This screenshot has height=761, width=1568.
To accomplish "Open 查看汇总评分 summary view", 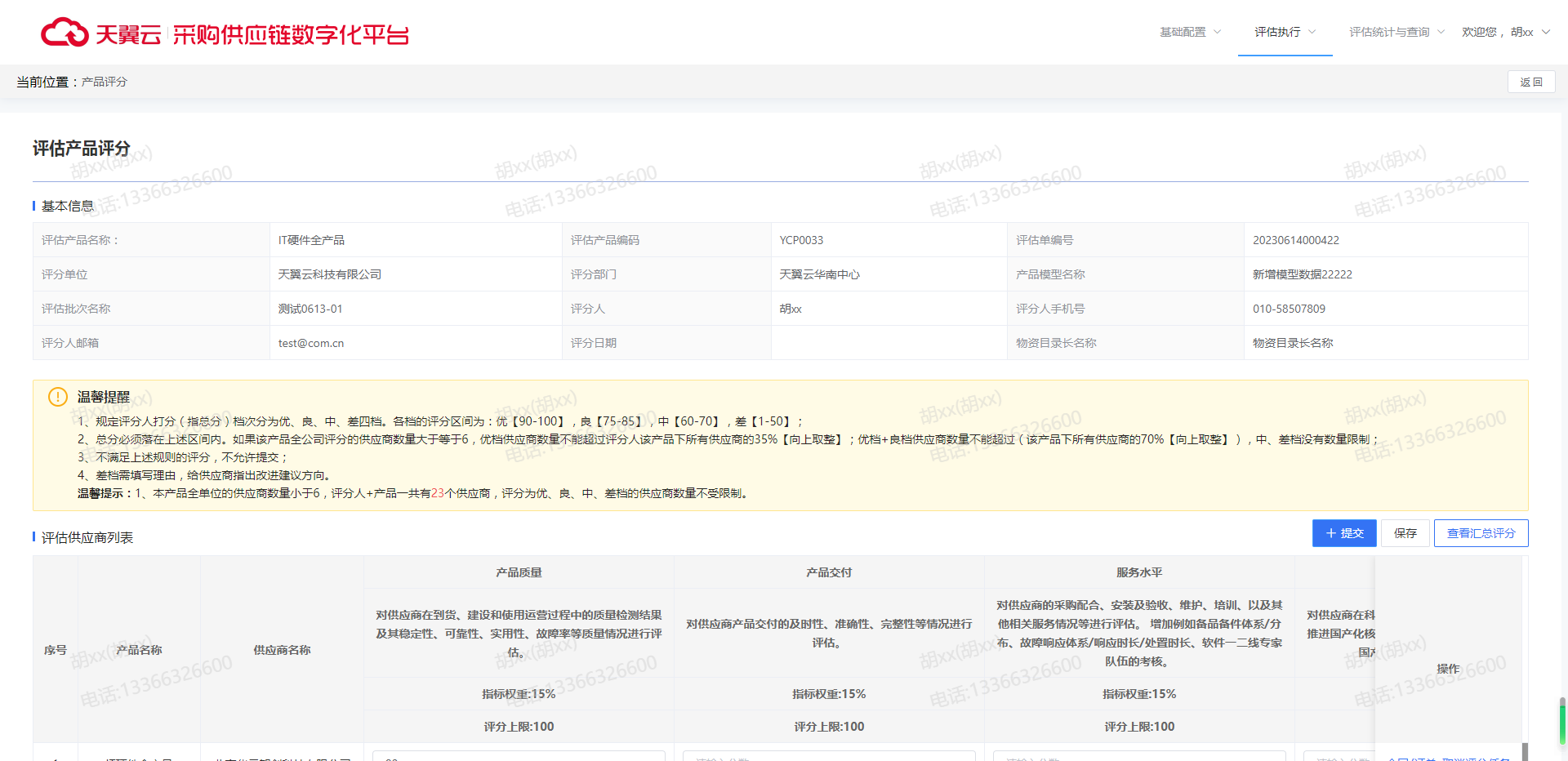I will [1481, 533].
